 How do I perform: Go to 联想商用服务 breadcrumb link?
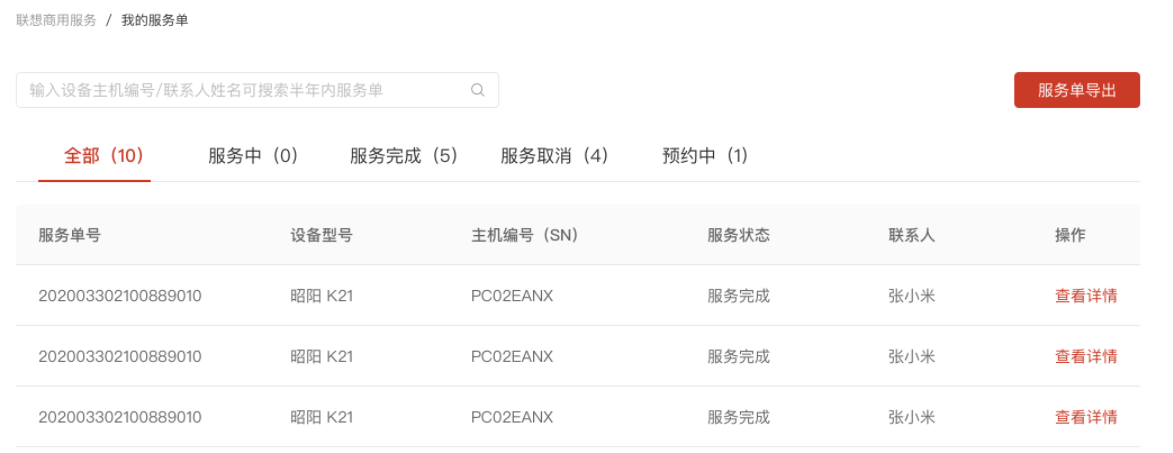56,20
